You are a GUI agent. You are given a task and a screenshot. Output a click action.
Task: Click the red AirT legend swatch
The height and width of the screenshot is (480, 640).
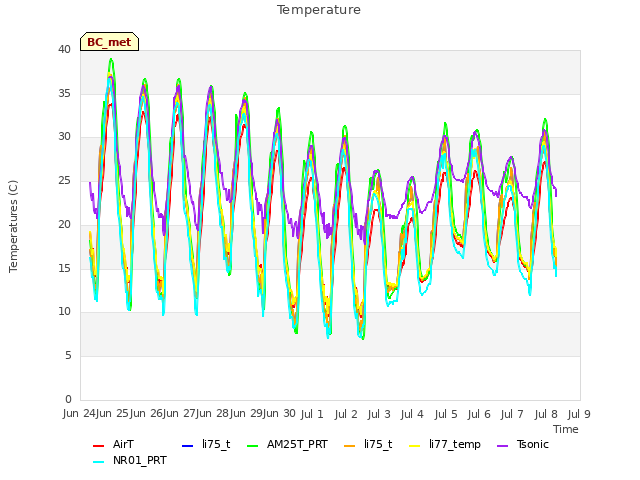click(x=98, y=446)
